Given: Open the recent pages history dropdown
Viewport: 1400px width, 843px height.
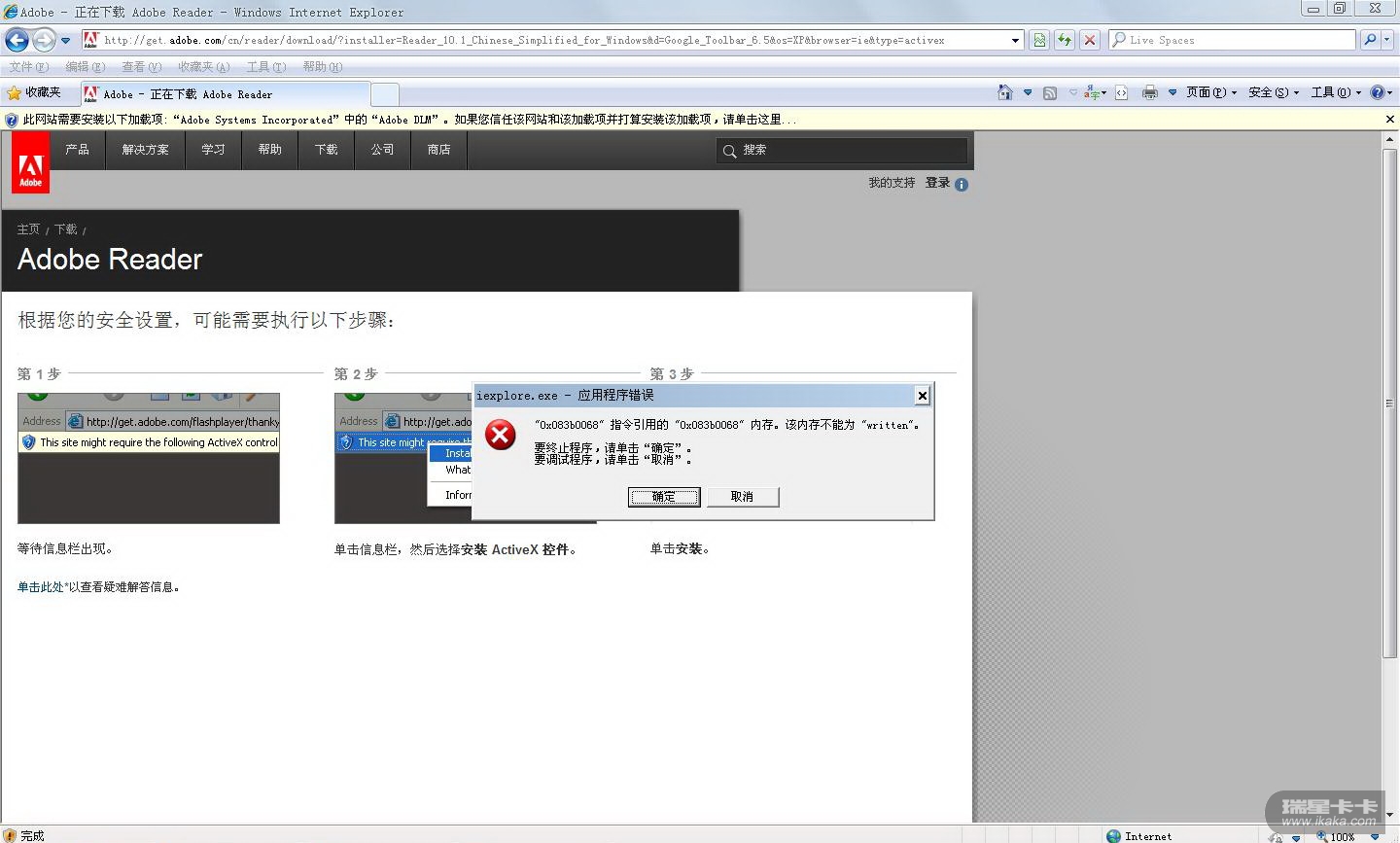Looking at the screenshot, I should 66,41.
